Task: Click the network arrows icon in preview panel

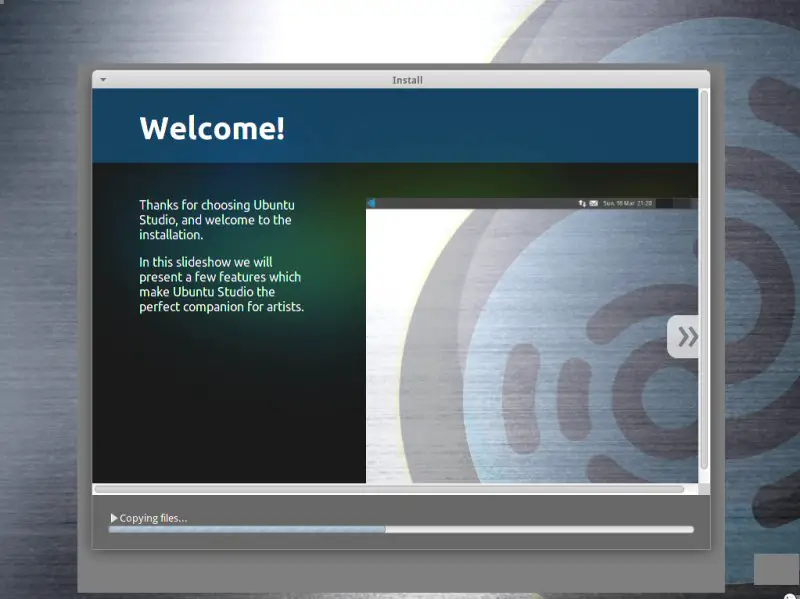Action: (582, 203)
